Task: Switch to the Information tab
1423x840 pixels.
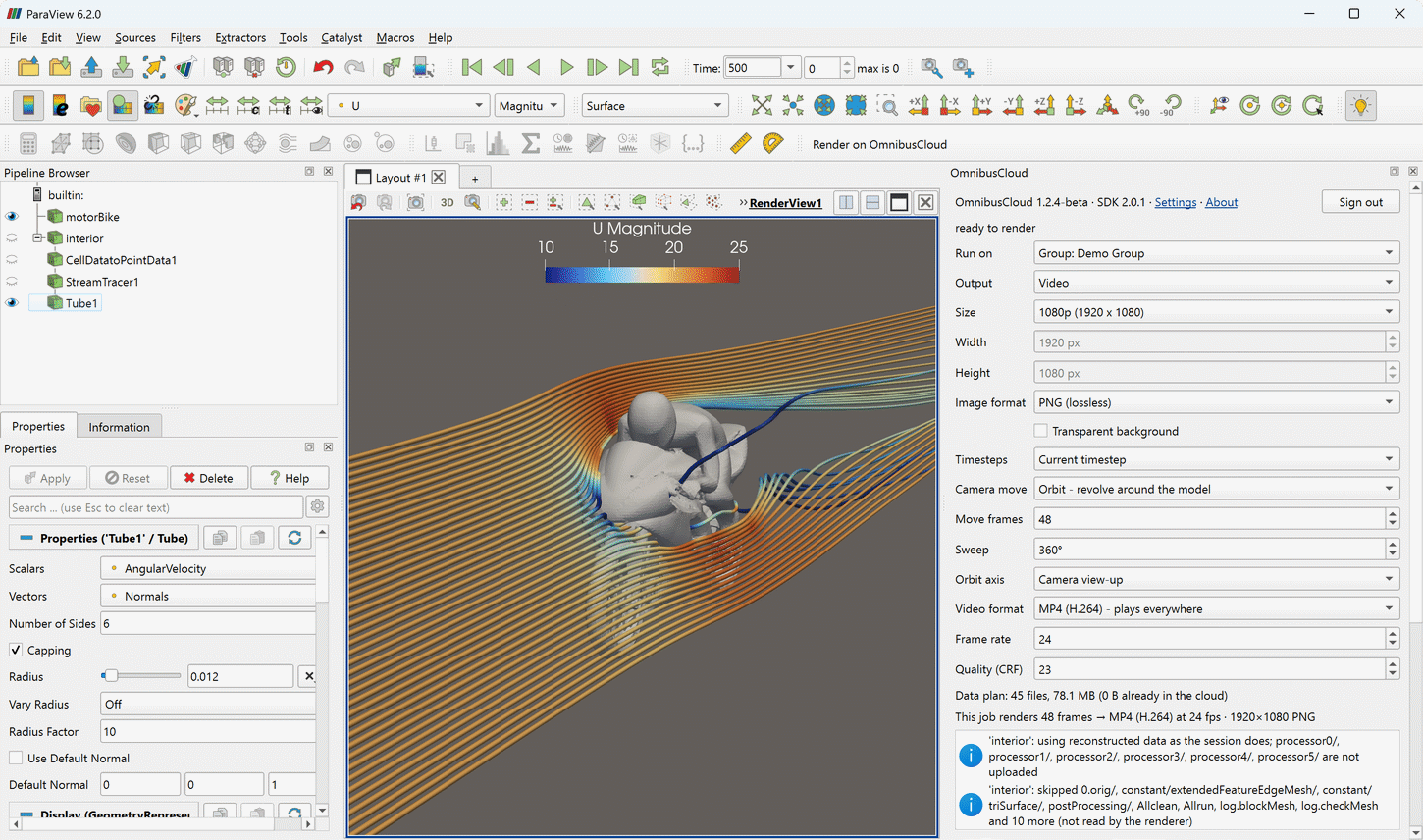Action: click(119, 427)
